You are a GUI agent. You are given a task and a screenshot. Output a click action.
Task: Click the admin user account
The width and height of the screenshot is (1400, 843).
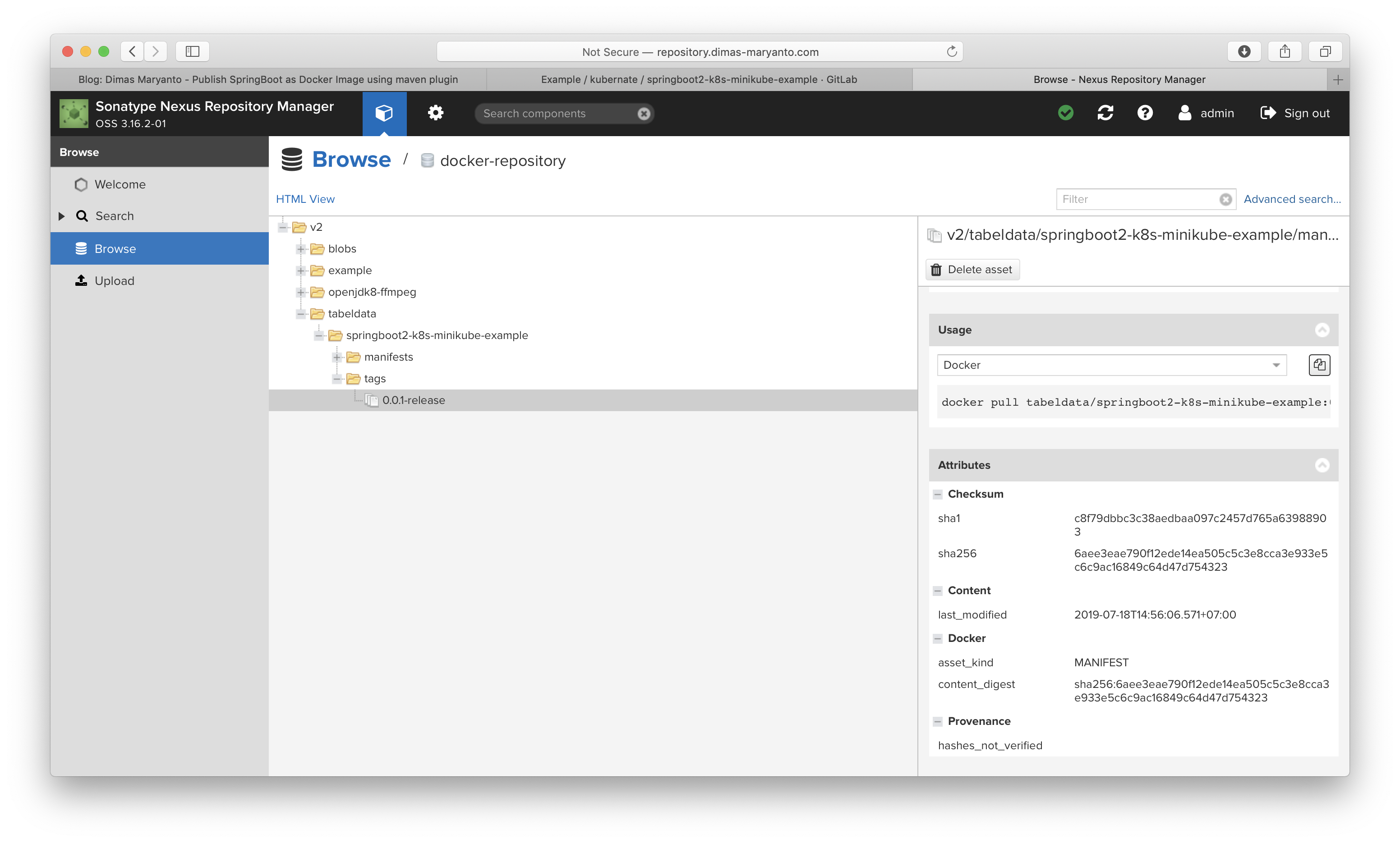(1206, 113)
